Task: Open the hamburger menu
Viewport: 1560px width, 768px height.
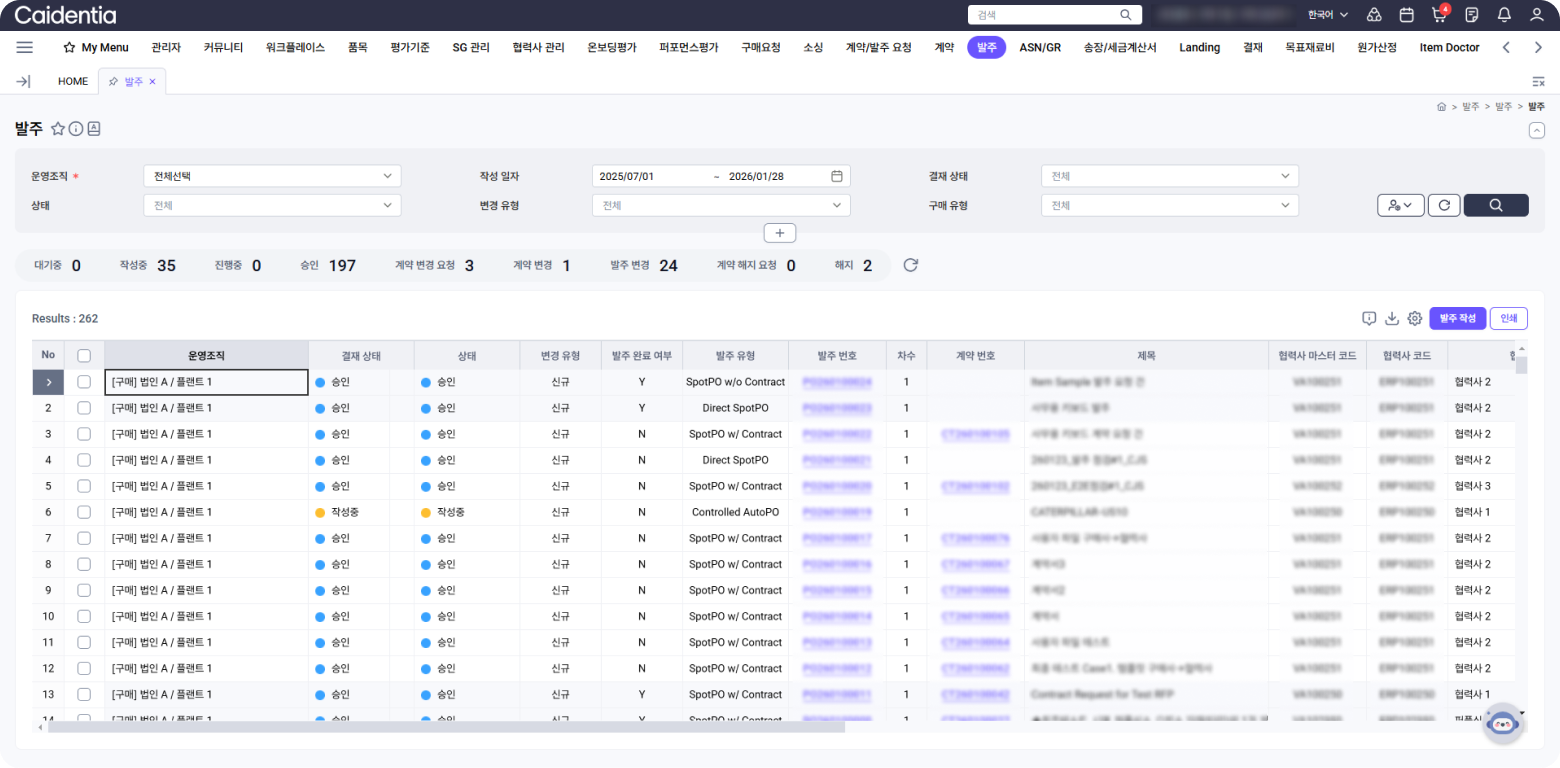Action: [25, 47]
